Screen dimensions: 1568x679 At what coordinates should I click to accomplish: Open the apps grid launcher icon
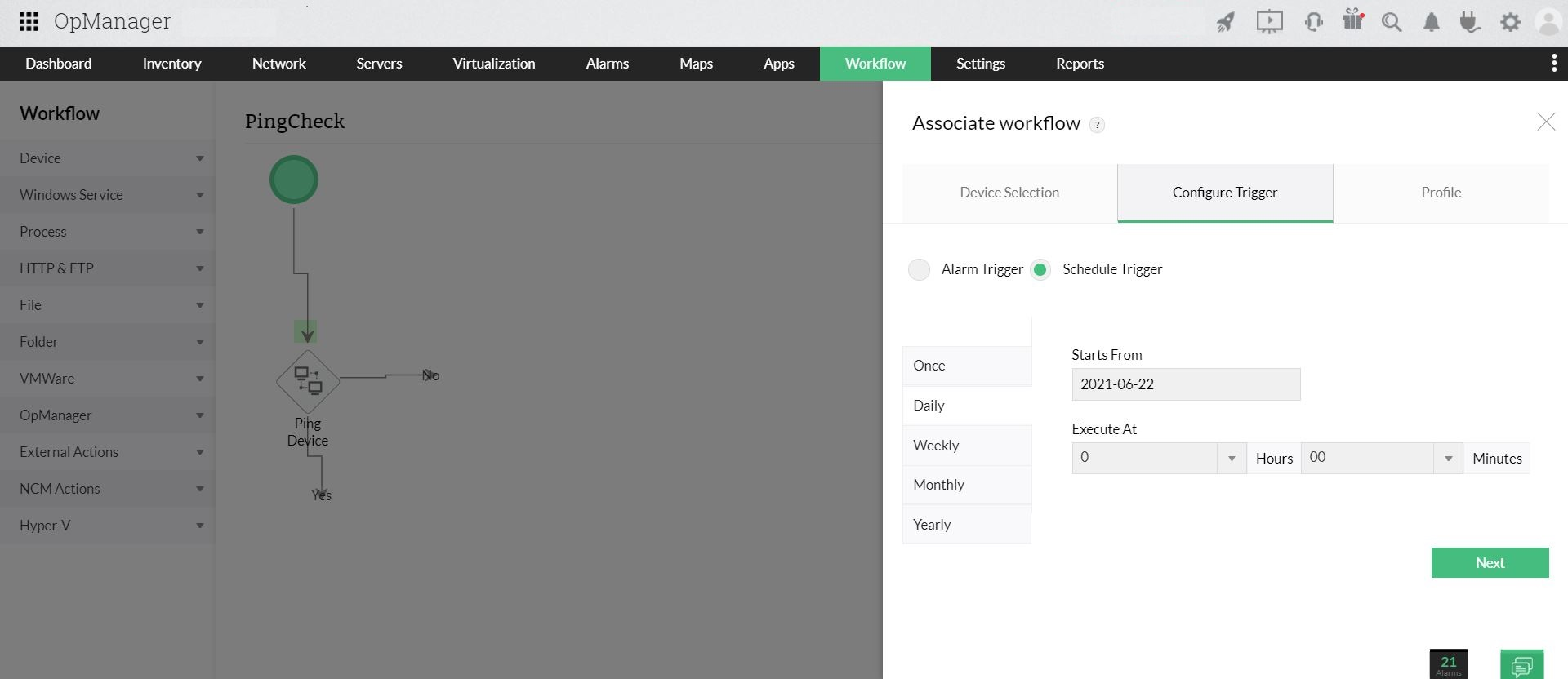click(x=29, y=21)
